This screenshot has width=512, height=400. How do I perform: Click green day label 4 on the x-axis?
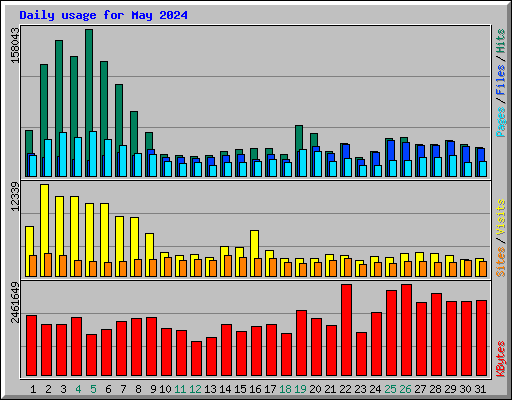click(78, 389)
